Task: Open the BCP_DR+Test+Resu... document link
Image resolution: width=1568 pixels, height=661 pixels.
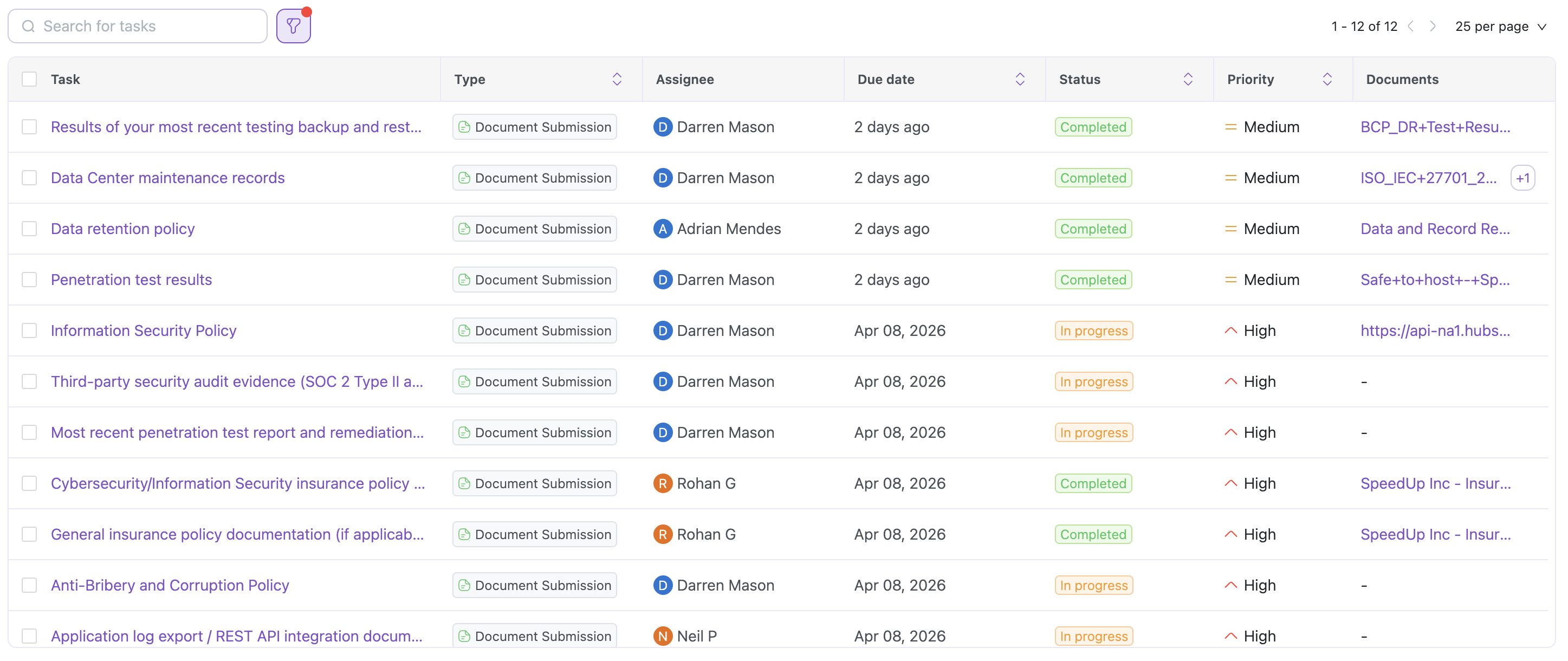Action: point(1435,127)
